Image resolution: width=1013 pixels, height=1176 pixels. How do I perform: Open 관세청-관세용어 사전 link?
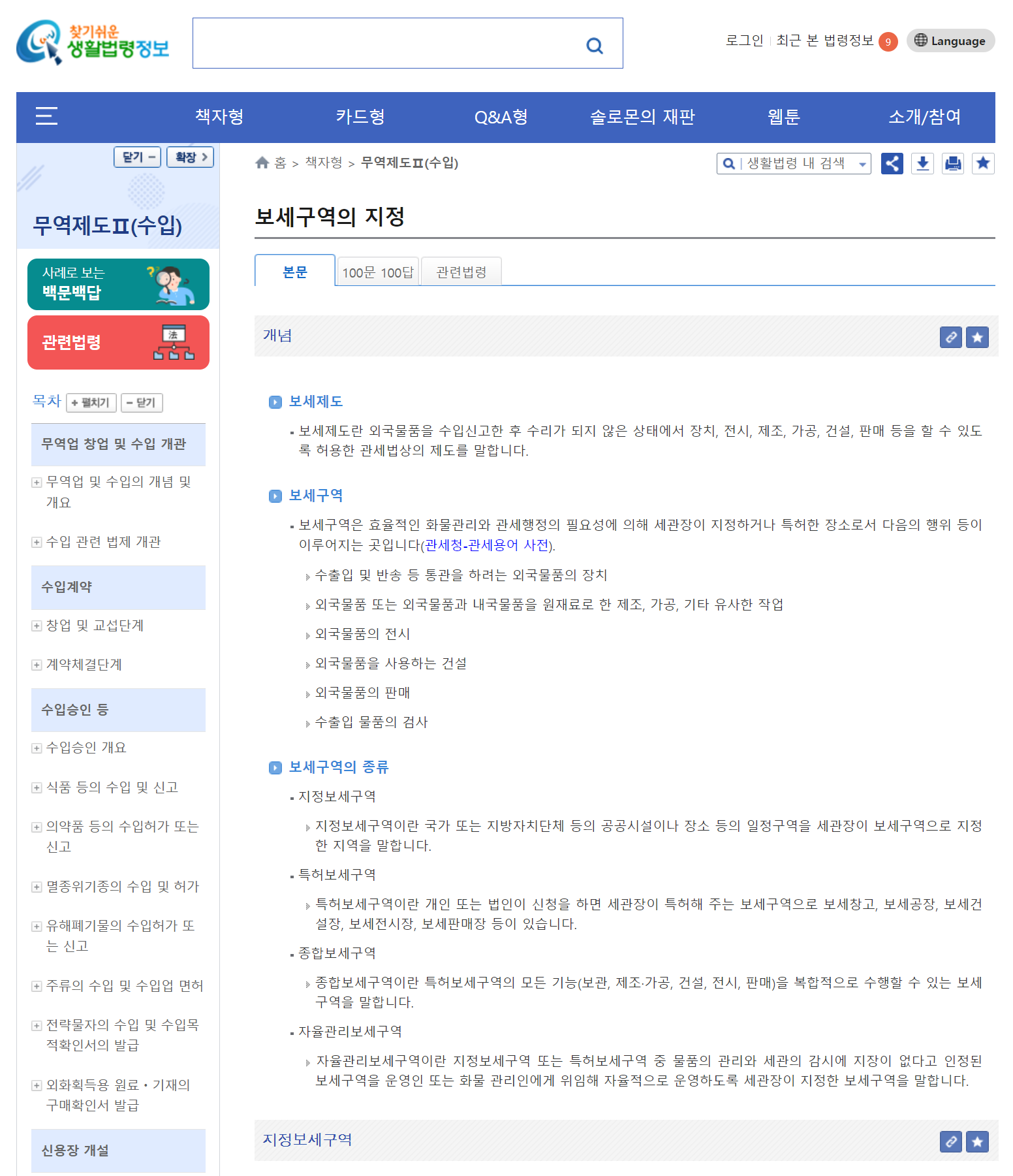[487, 545]
